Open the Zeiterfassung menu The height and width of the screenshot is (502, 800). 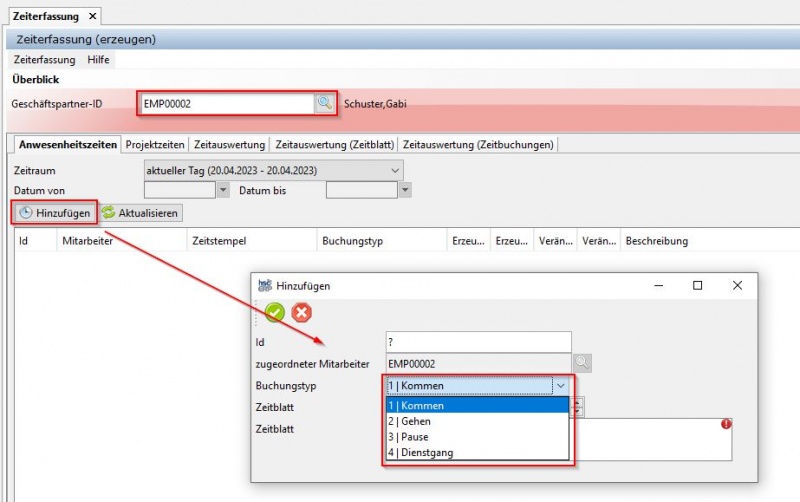(x=44, y=60)
